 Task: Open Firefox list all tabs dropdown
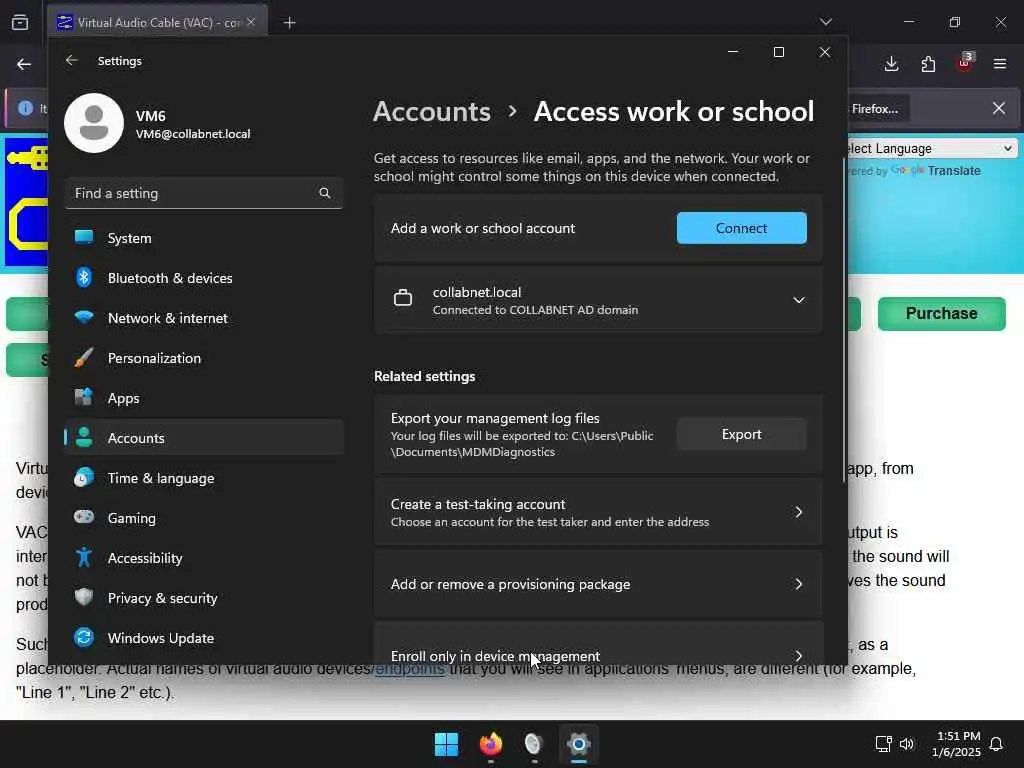coord(826,22)
